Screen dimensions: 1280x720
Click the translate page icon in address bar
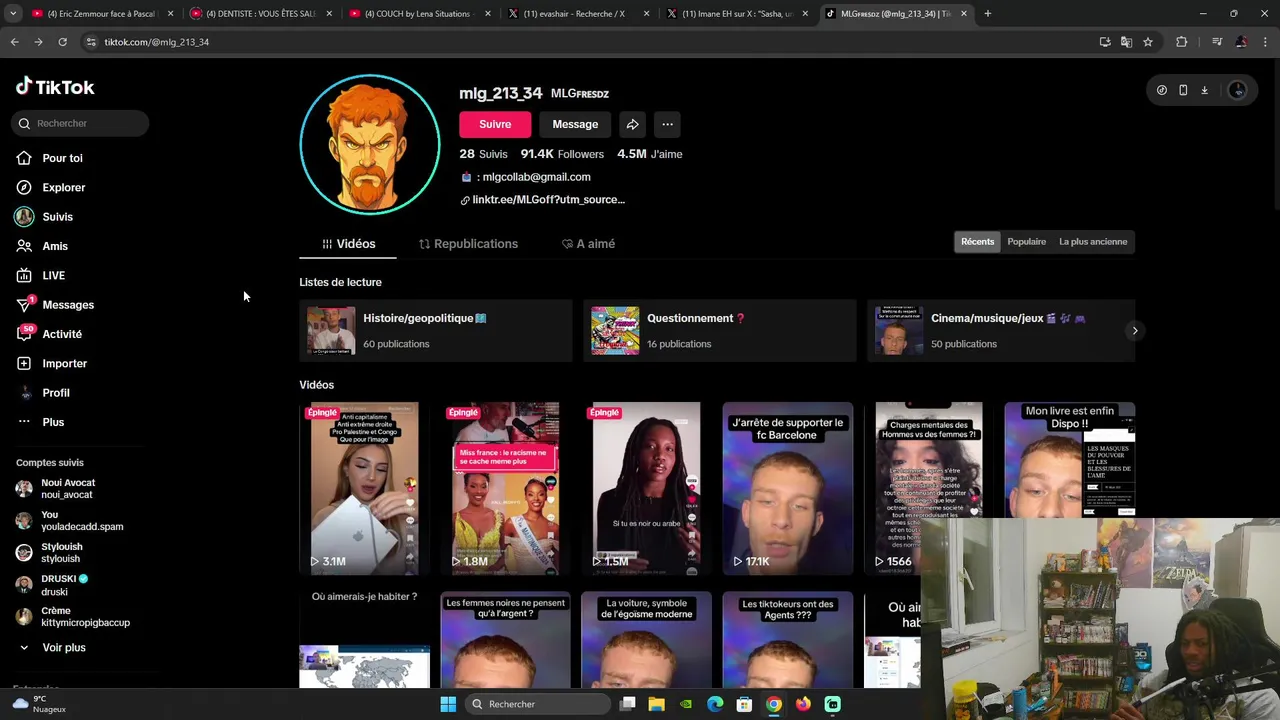coord(1126,42)
